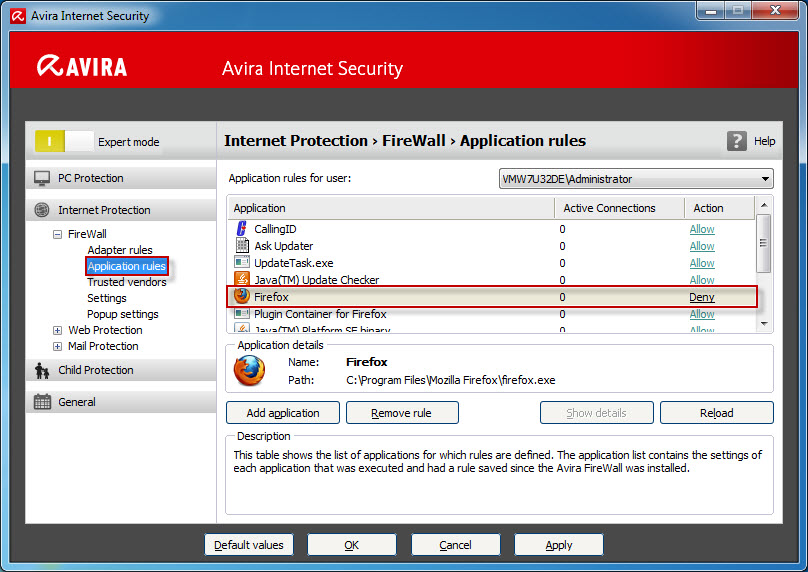Sort by the Application column header
The image size is (808, 572).
pyautogui.click(x=391, y=208)
